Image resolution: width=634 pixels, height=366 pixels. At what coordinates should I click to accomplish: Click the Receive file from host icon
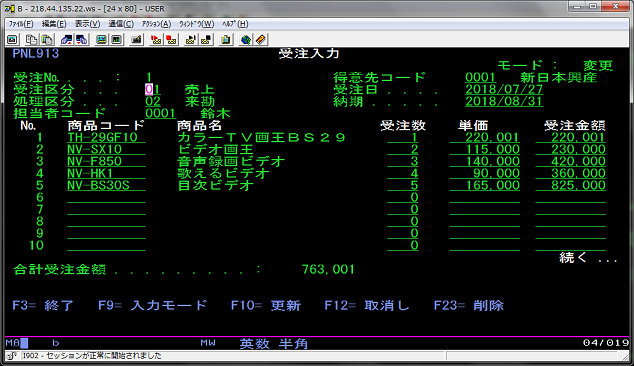[x=82, y=39]
